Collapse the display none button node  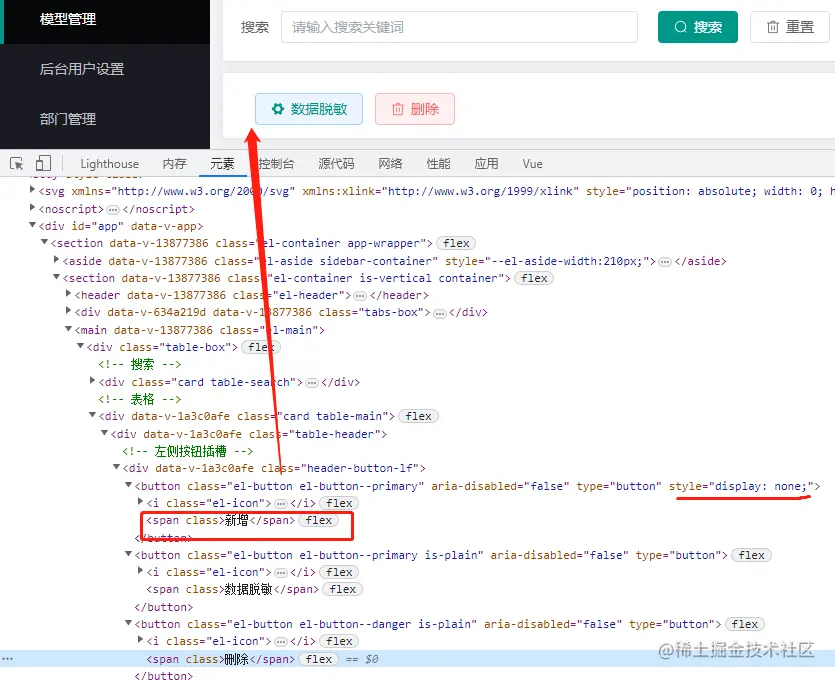[x=128, y=485]
